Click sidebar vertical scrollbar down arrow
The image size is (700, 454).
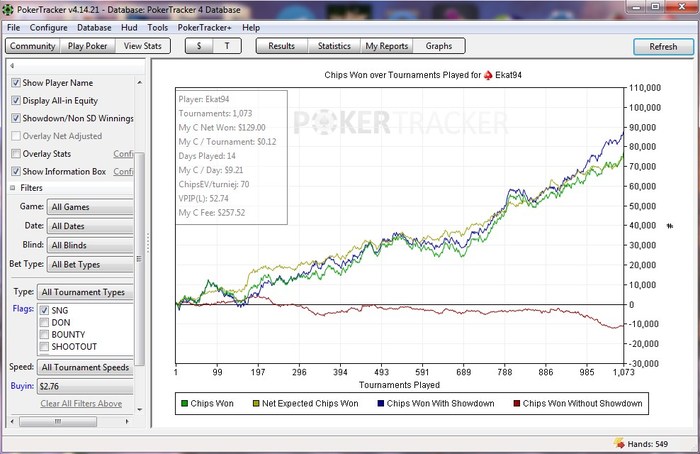tap(140, 409)
